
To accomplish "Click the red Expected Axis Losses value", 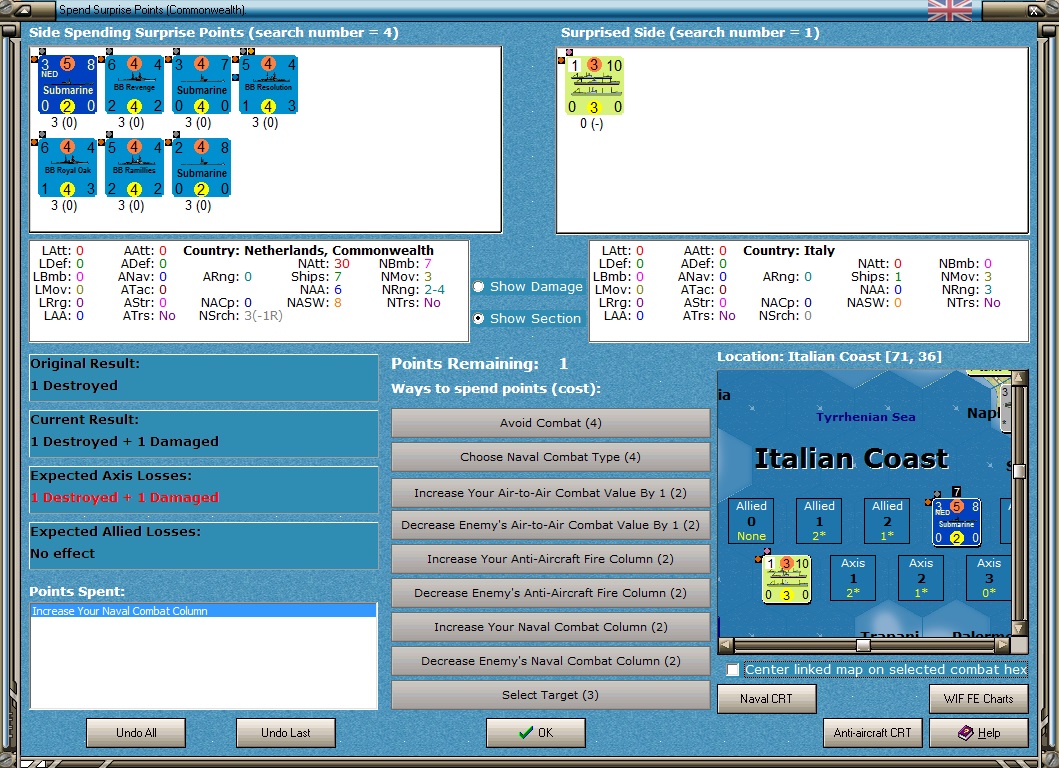I will [125, 497].
